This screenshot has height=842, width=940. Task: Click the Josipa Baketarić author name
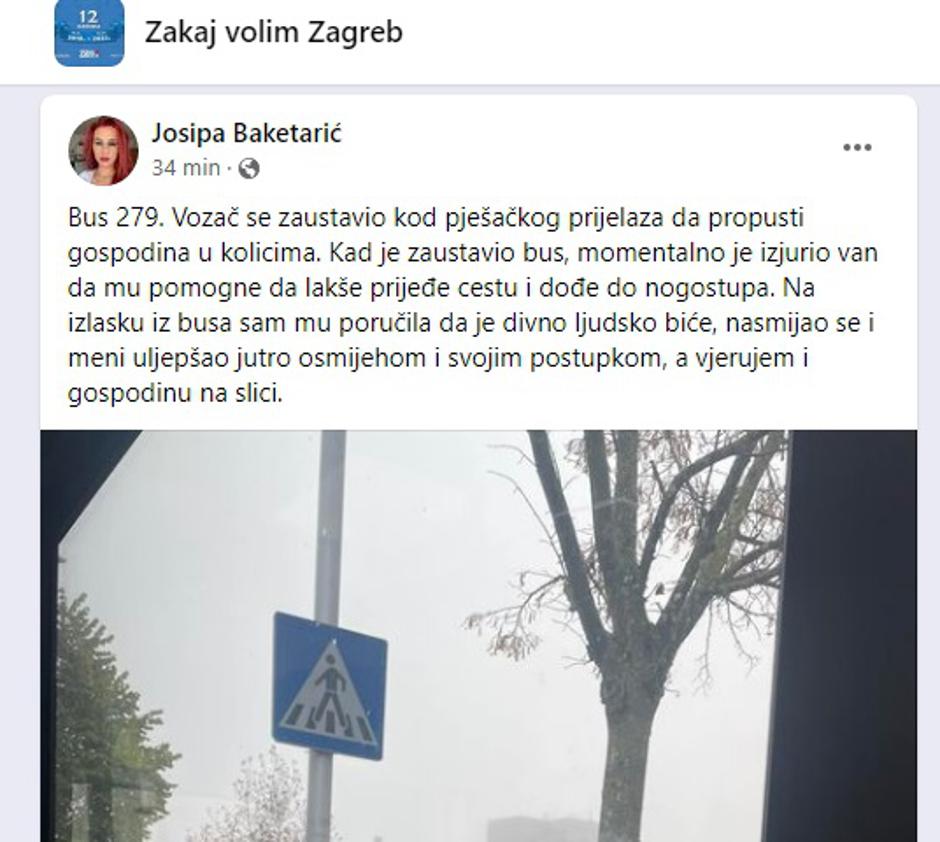[246, 132]
